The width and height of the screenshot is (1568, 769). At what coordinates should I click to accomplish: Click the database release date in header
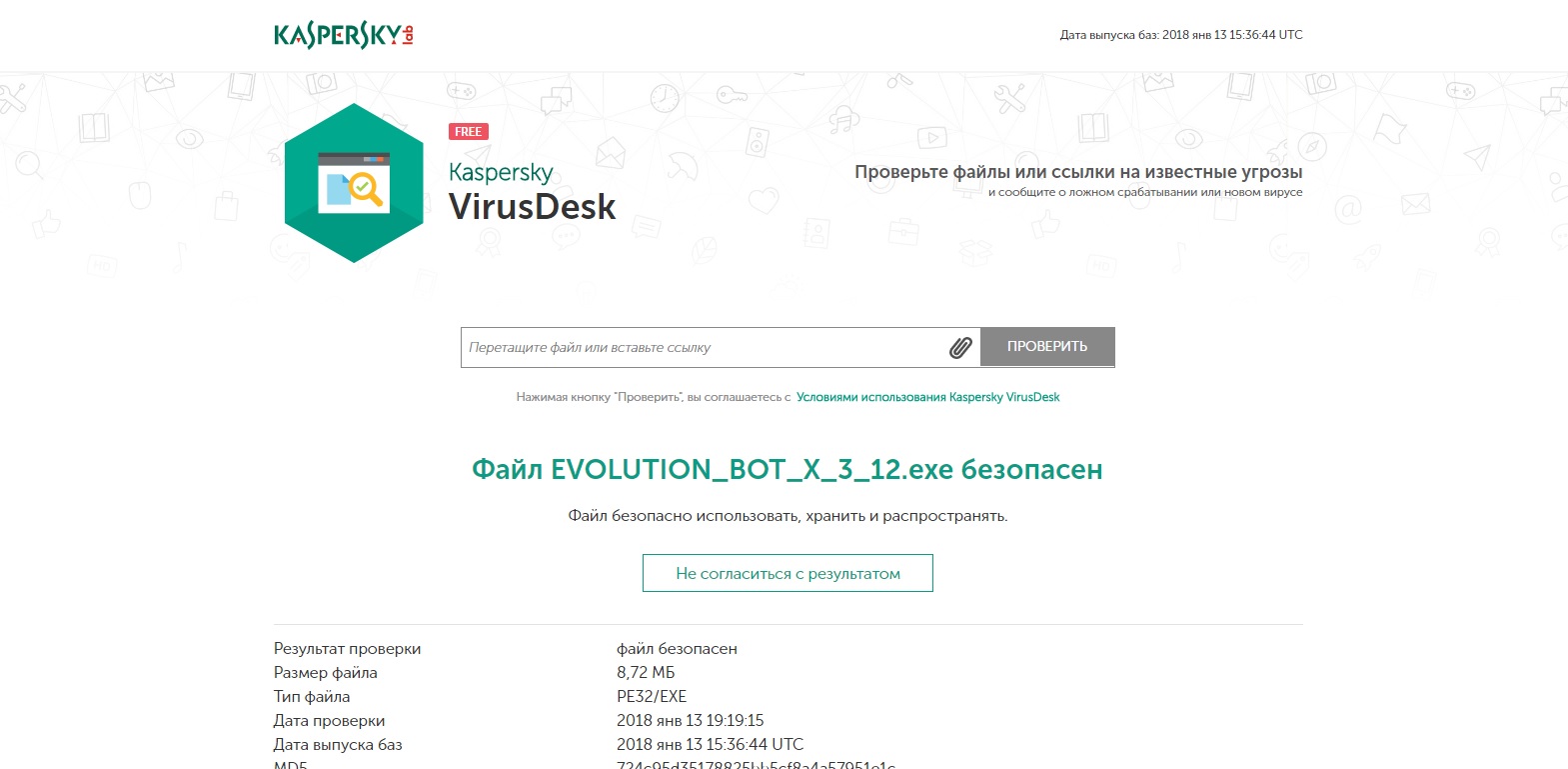click(x=1181, y=35)
